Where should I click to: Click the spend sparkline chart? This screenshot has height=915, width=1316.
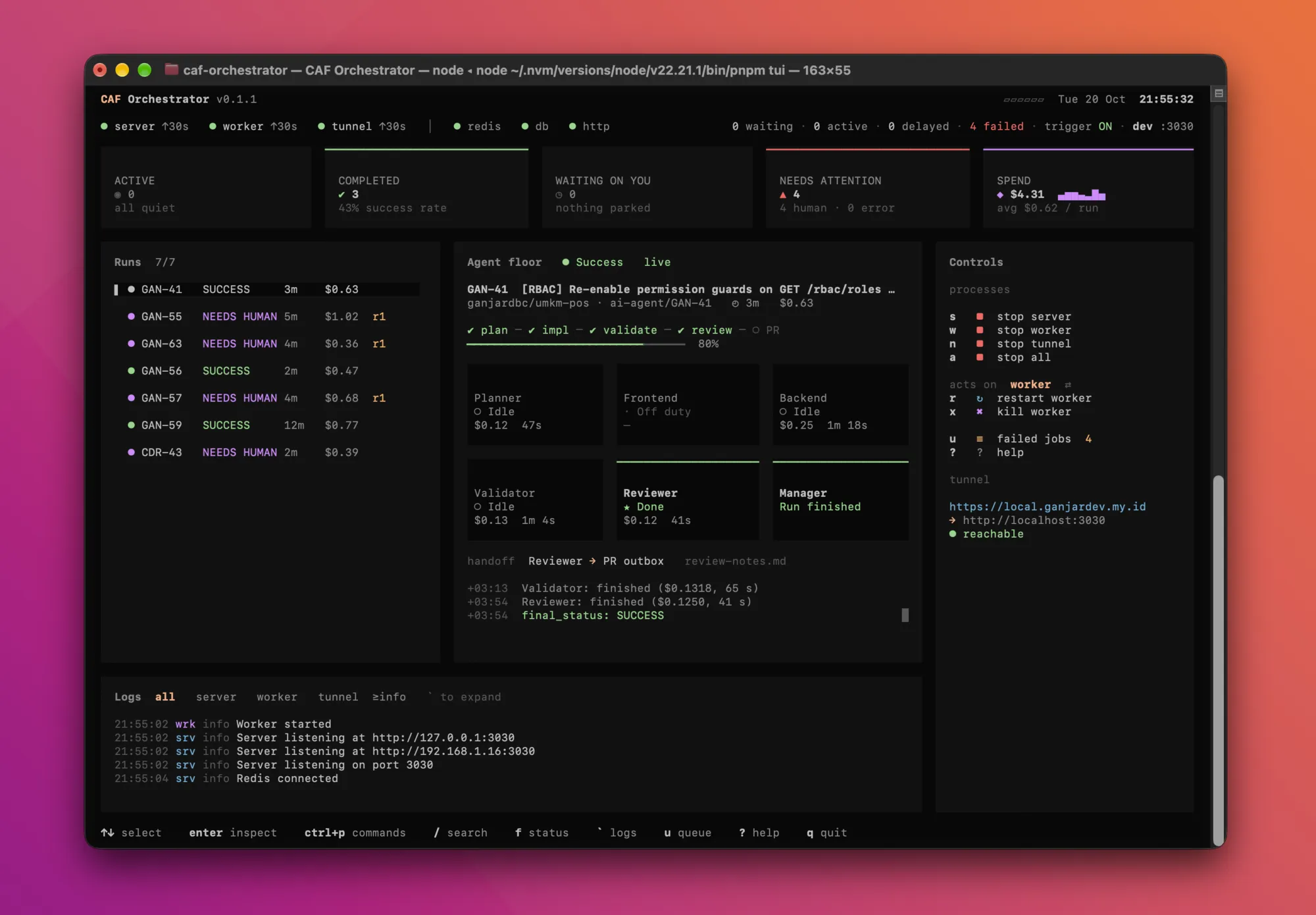coord(1082,195)
